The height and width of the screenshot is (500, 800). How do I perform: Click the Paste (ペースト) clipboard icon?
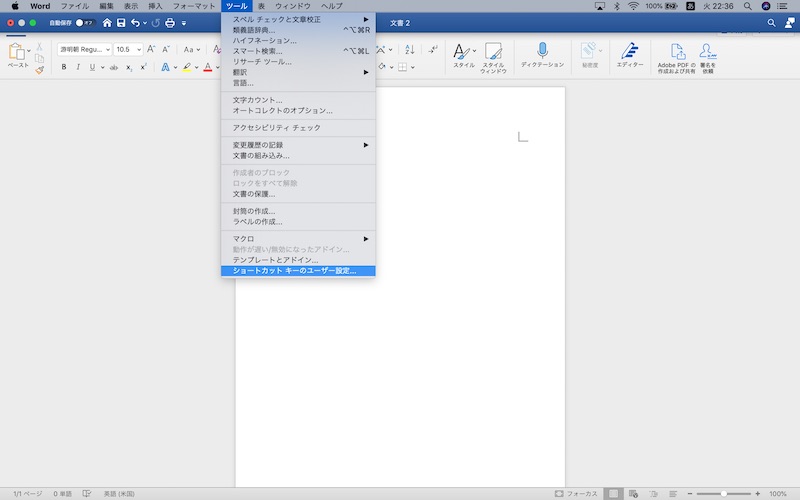click(16, 52)
